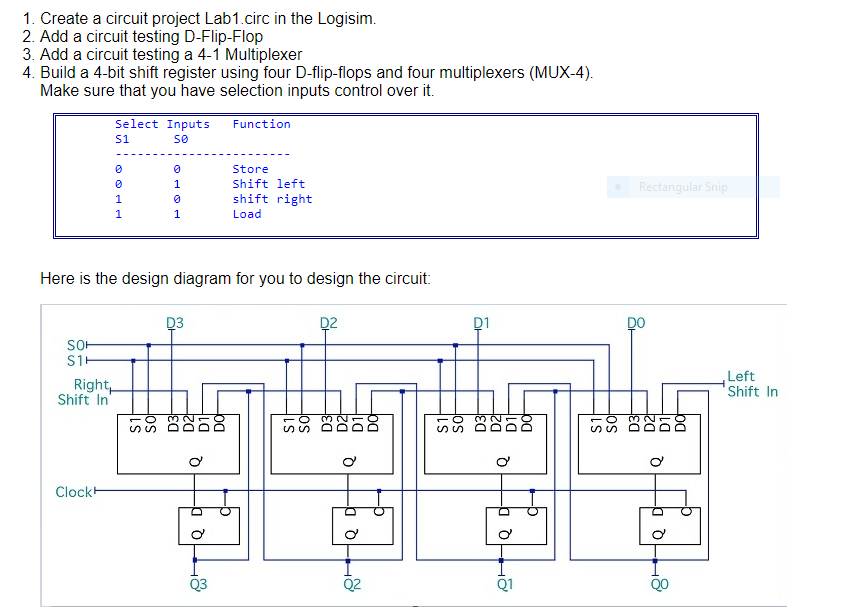This screenshot has height=611, width=842.
Task: Click the Load function entry
Action: pos(246,214)
